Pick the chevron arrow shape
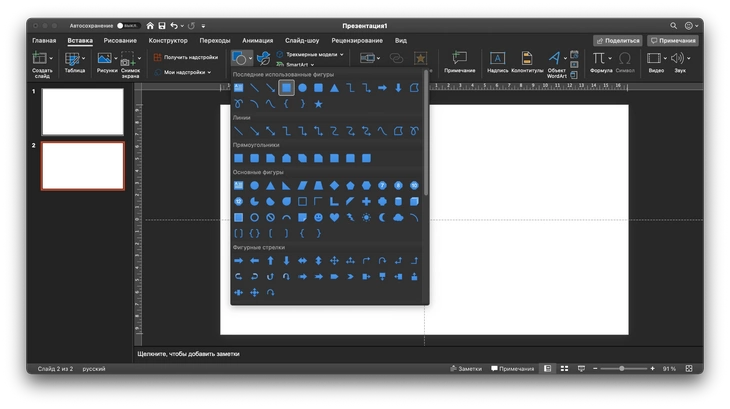This screenshot has height=409, width=730. coord(350,276)
